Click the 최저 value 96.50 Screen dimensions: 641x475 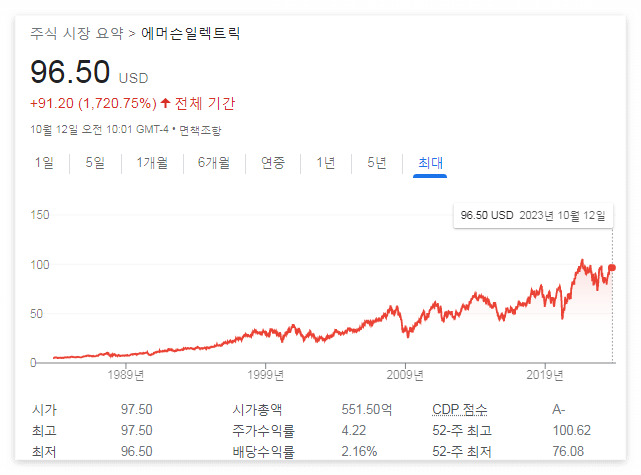point(137,451)
